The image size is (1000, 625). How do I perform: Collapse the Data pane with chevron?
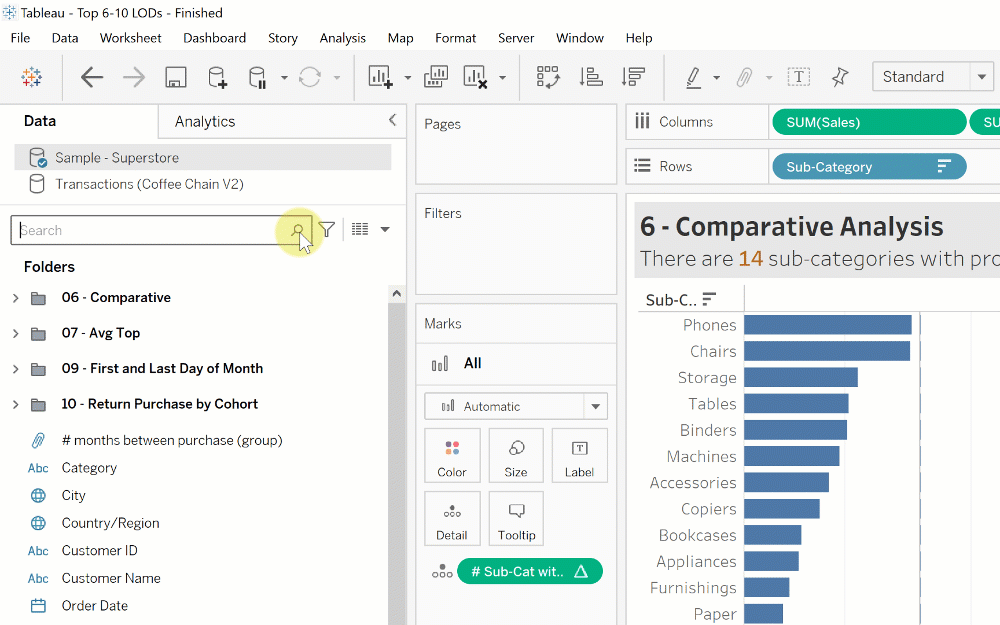pyautogui.click(x=392, y=120)
